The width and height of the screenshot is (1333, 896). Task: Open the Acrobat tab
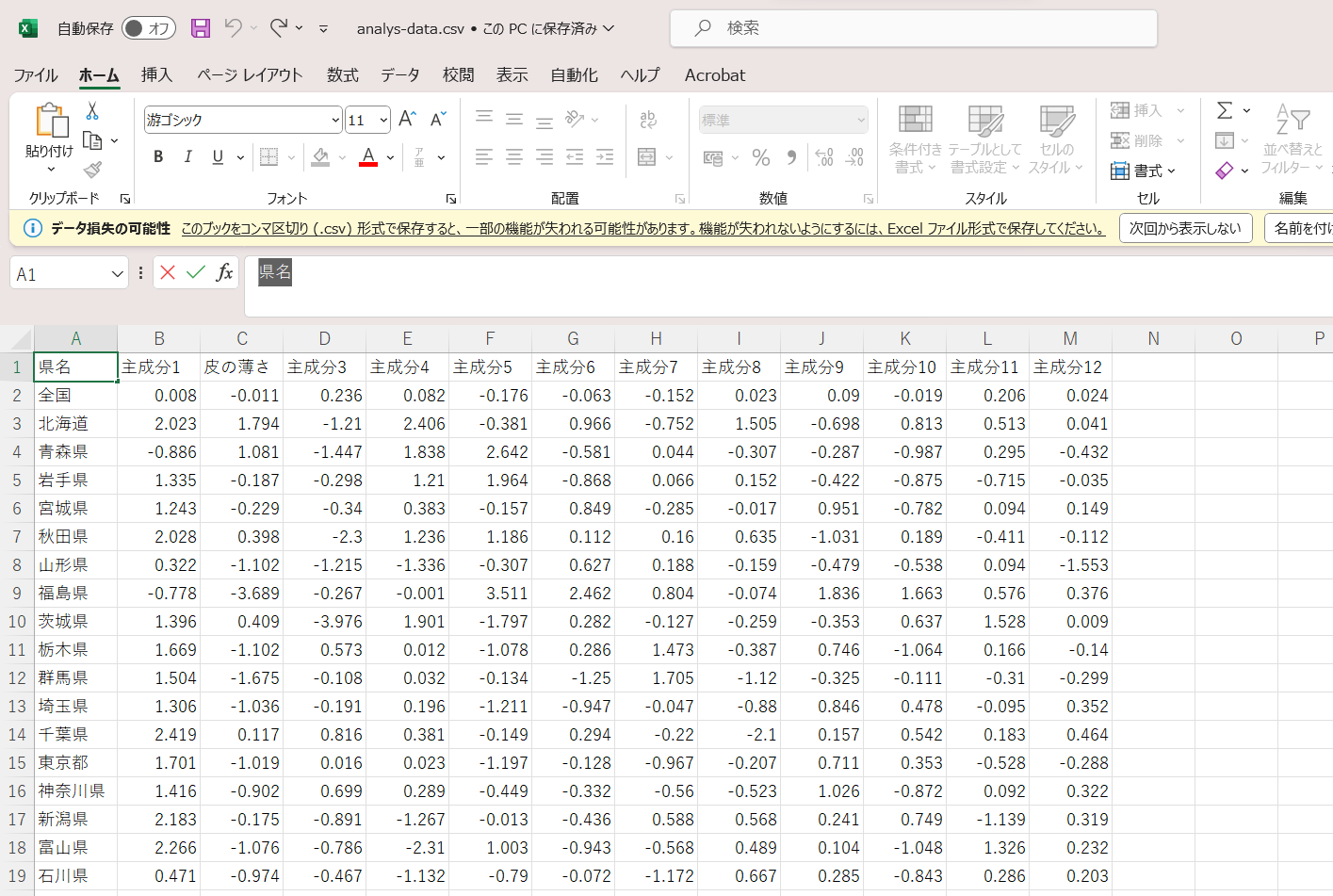[715, 74]
